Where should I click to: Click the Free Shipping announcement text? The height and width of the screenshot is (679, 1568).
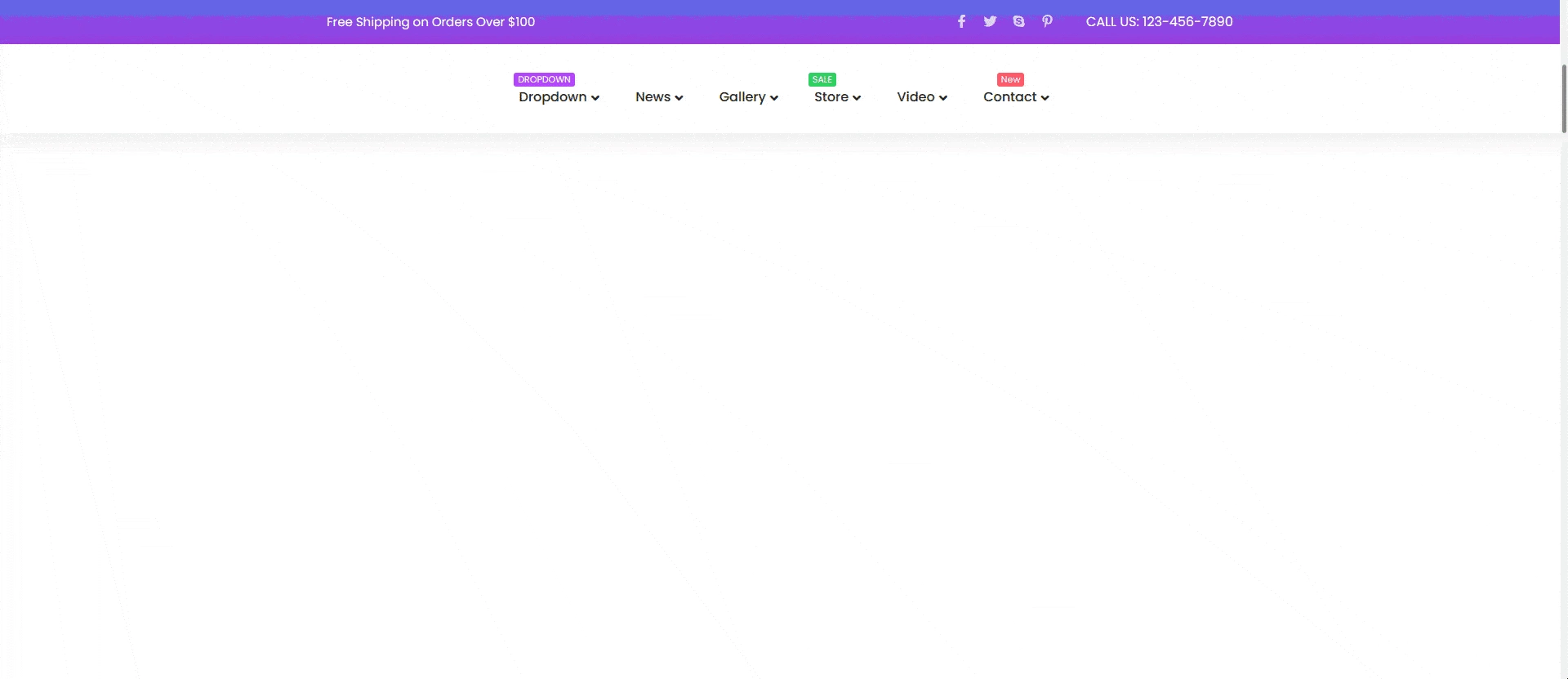(x=430, y=22)
